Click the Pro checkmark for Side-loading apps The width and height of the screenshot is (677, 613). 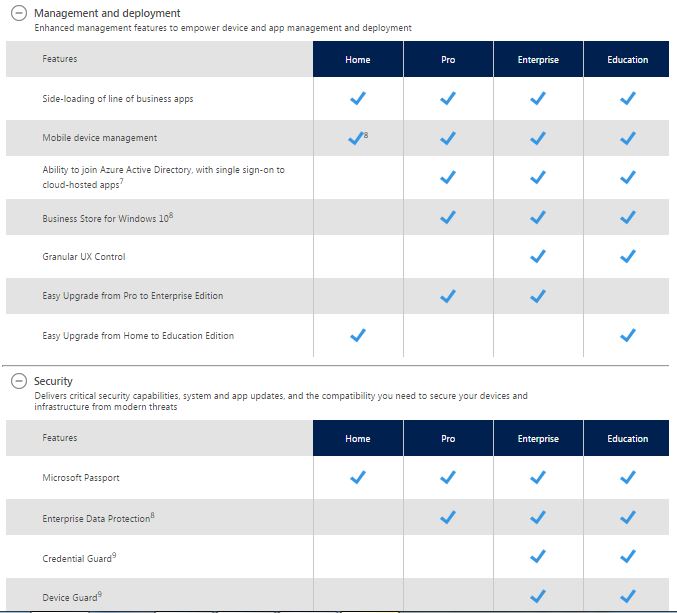coord(448,99)
